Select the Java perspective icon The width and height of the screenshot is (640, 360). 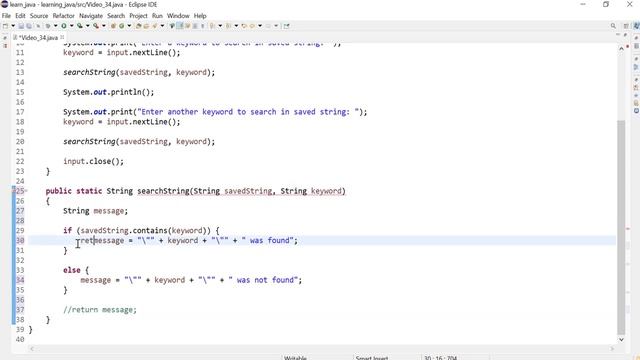636,26
